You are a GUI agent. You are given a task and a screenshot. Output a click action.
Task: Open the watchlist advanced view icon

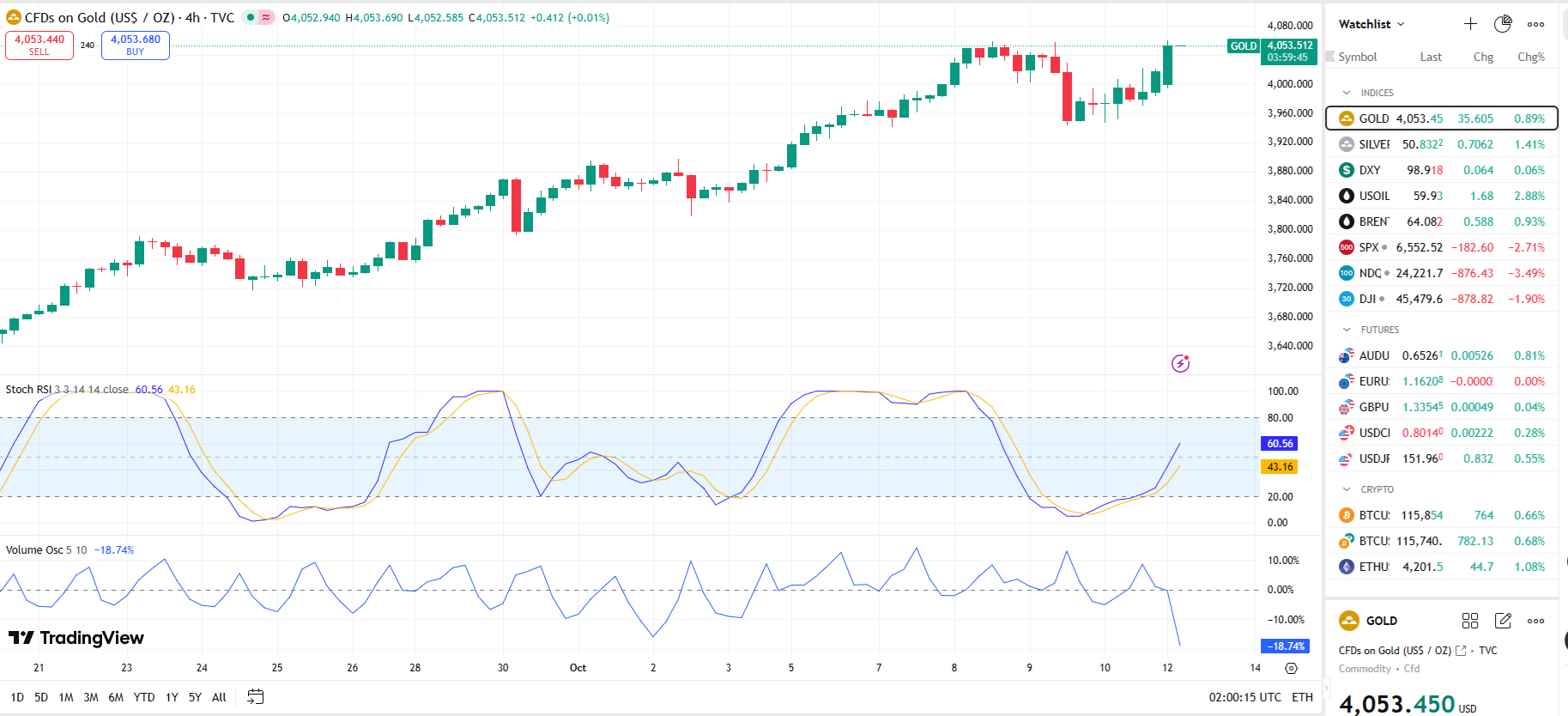click(1503, 24)
